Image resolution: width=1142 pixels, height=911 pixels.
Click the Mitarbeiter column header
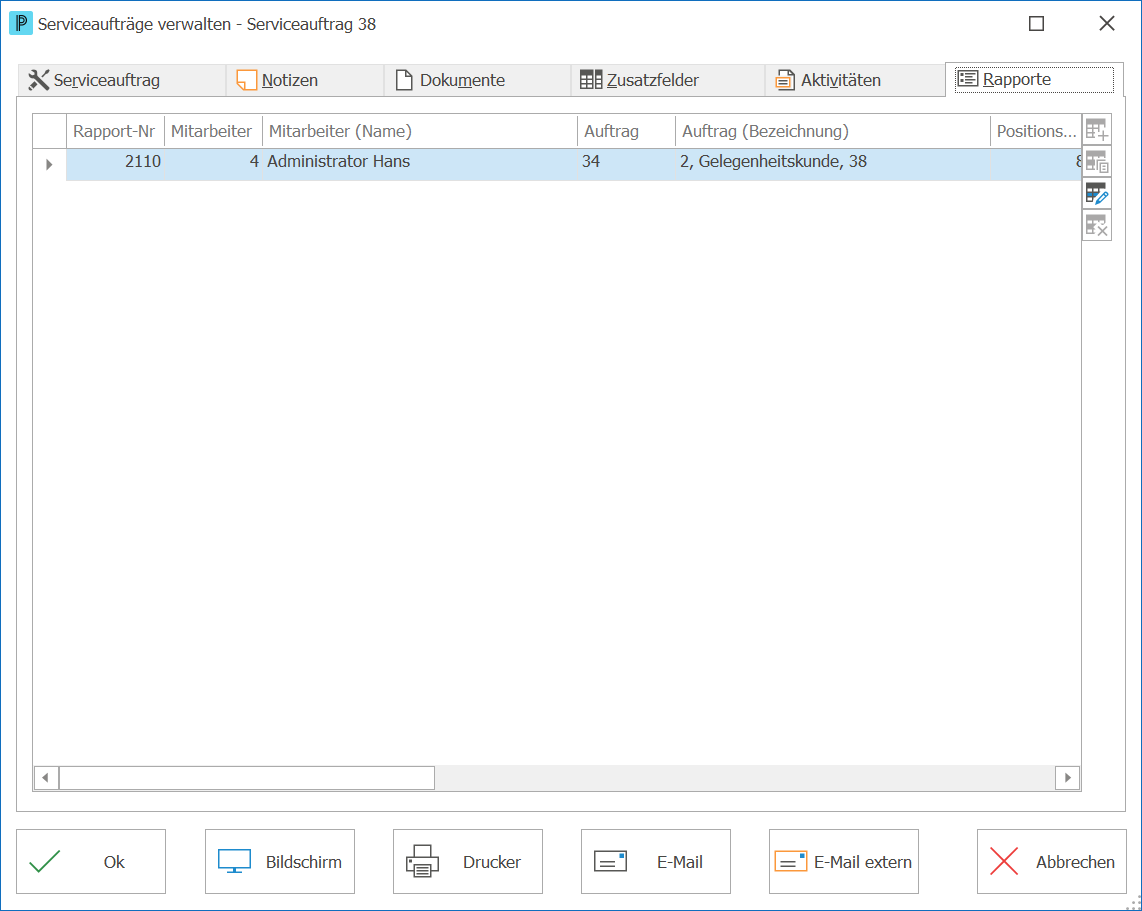(213, 131)
